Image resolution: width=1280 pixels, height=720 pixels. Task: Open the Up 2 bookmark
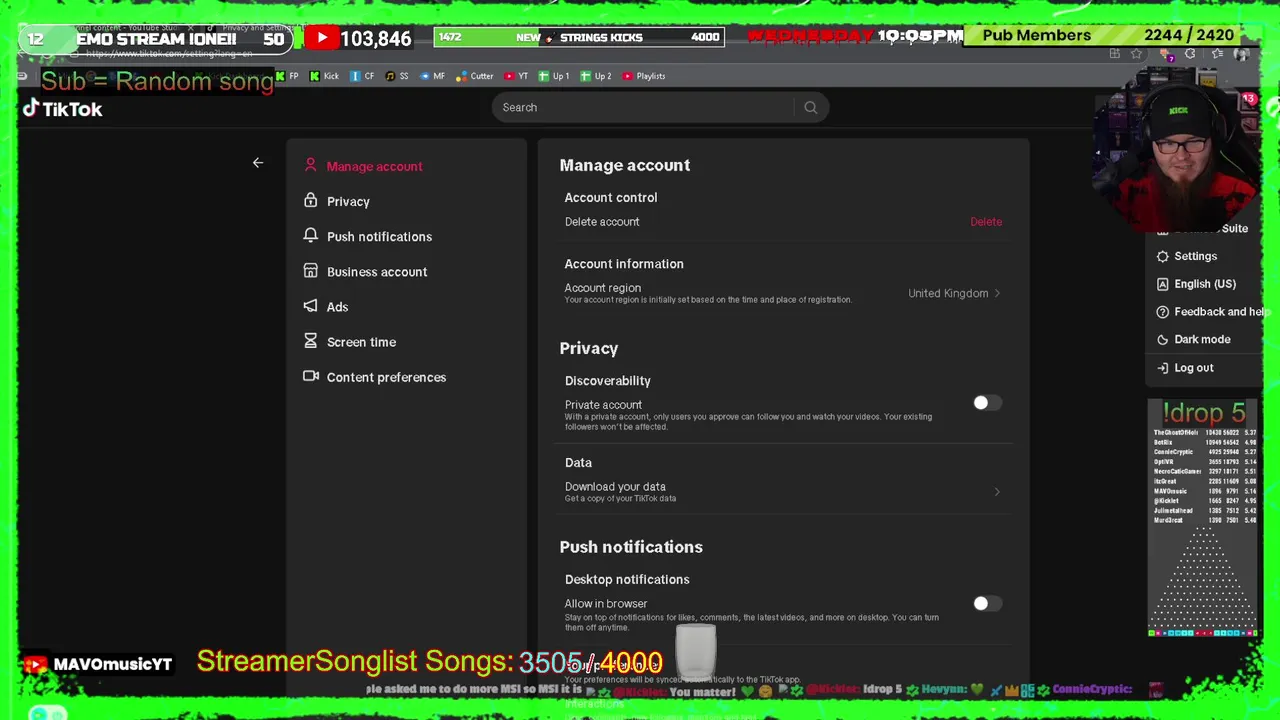coord(596,76)
